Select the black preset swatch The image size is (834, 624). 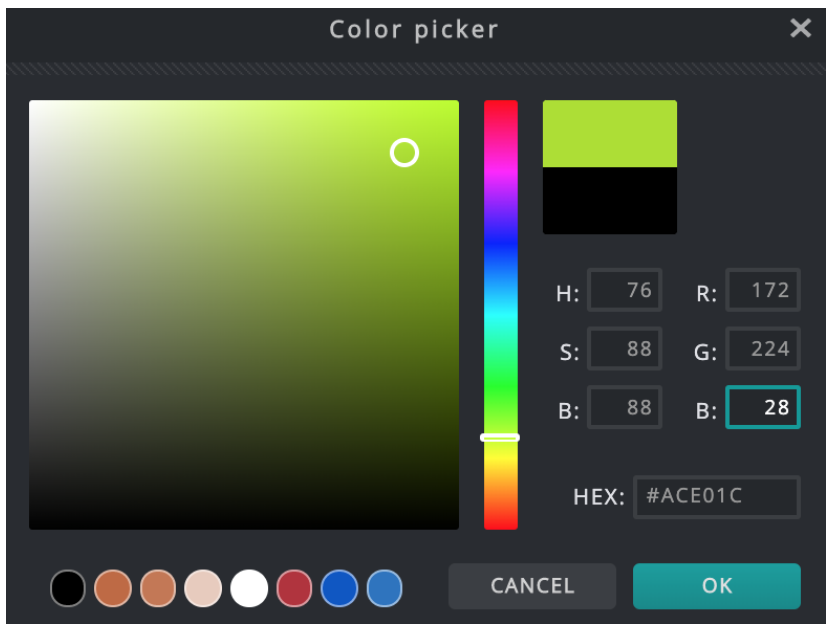click(68, 588)
